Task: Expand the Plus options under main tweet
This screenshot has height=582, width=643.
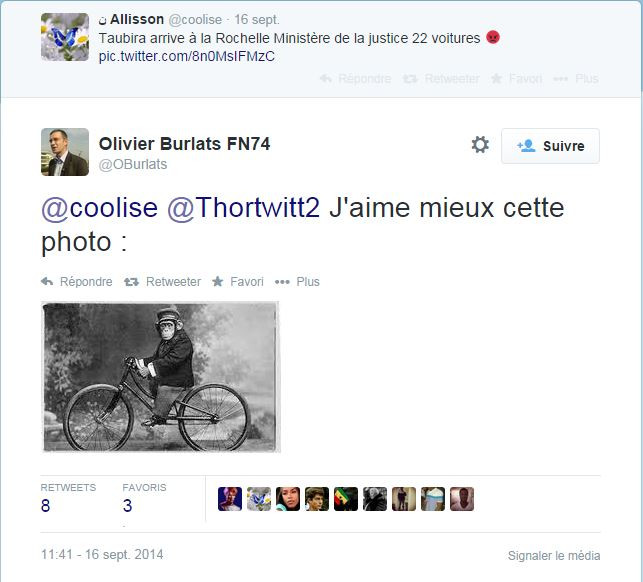Action: point(297,282)
